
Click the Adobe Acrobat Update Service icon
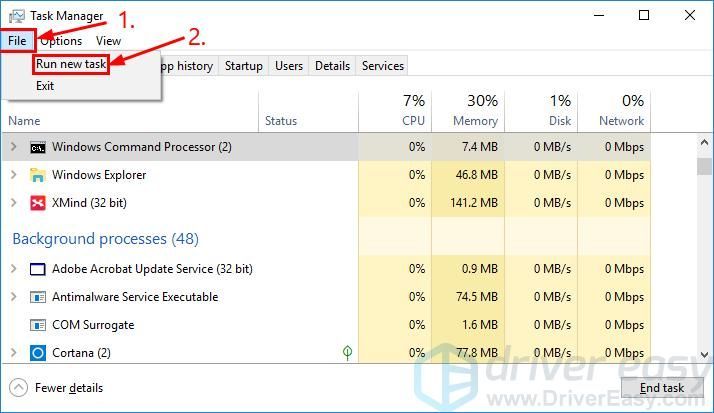pyautogui.click(x=38, y=270)
